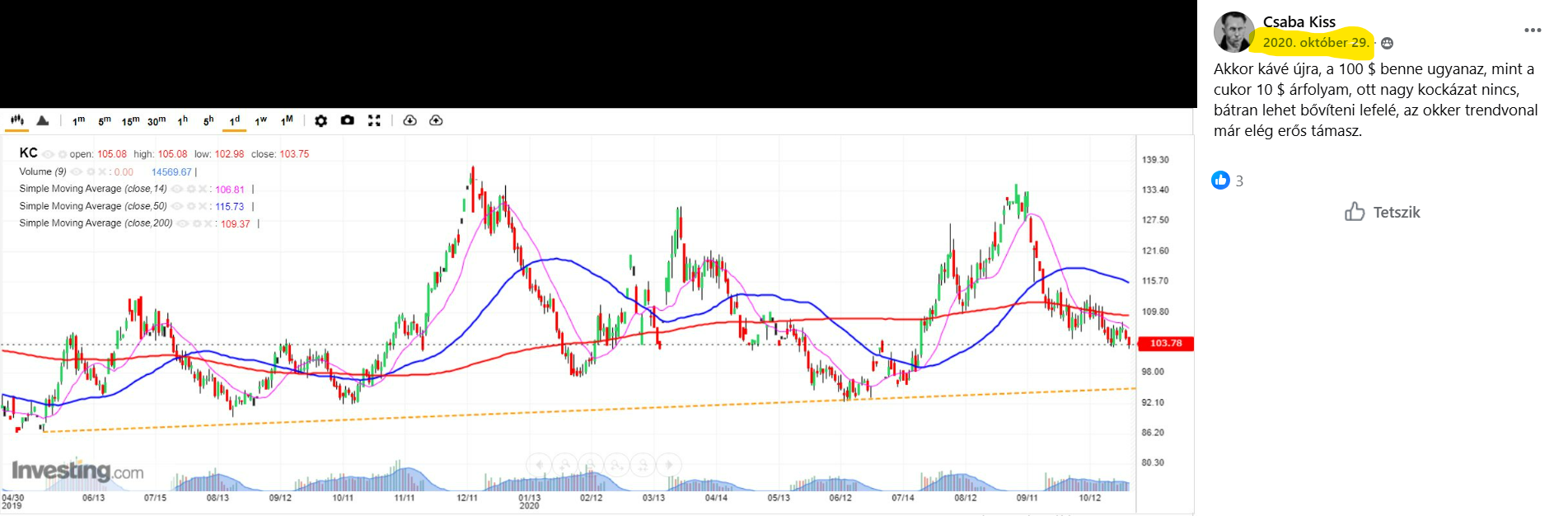Hide the Simple Moving Average (close,14) line
The height and width of the screenshot is (516, 1568).
coord(177,190)
